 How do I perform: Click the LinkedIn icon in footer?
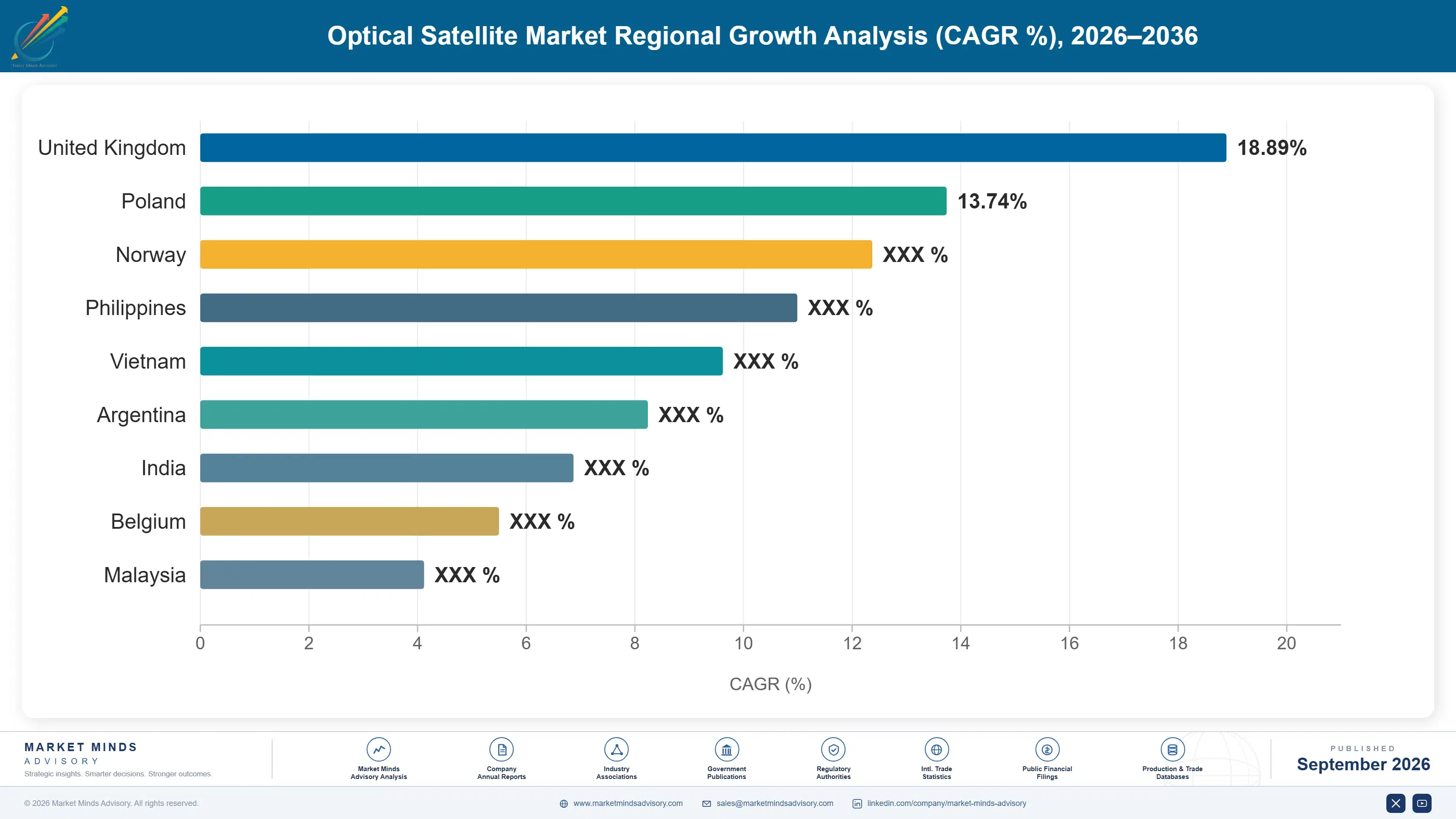(x=857, y=804)
